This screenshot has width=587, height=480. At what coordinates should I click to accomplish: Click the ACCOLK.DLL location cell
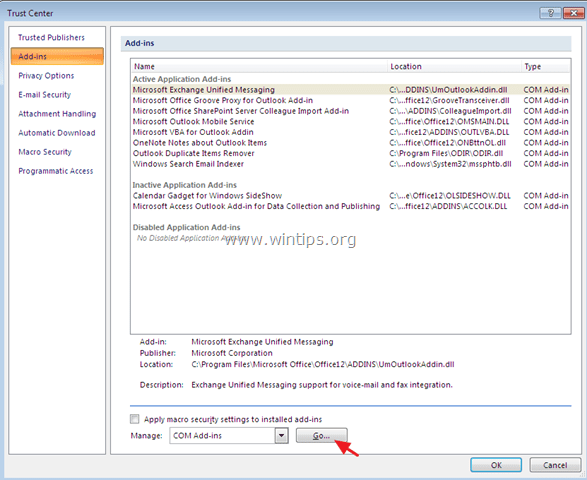448,206
